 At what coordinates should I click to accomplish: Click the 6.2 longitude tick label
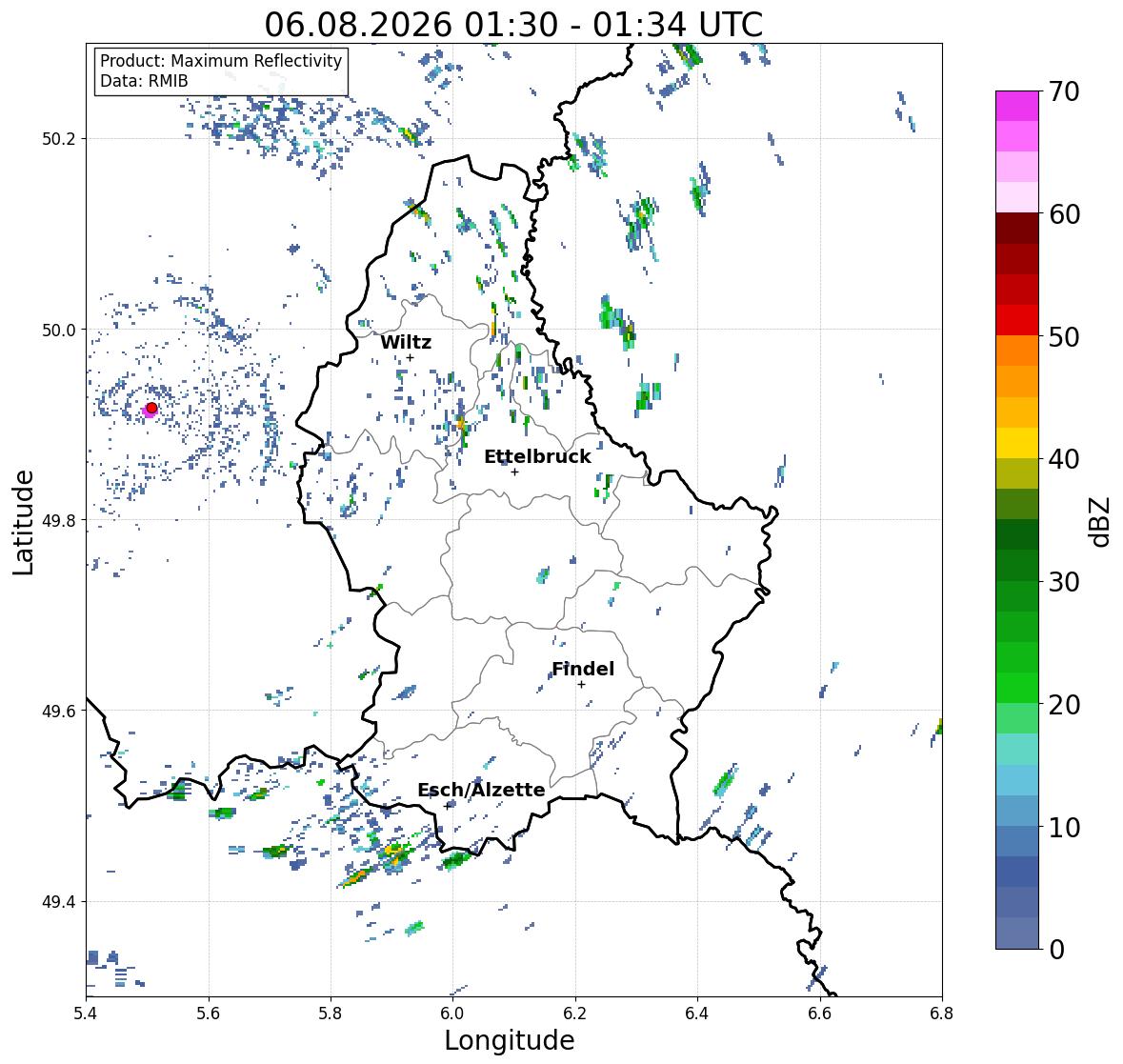tap(575, 1014)
